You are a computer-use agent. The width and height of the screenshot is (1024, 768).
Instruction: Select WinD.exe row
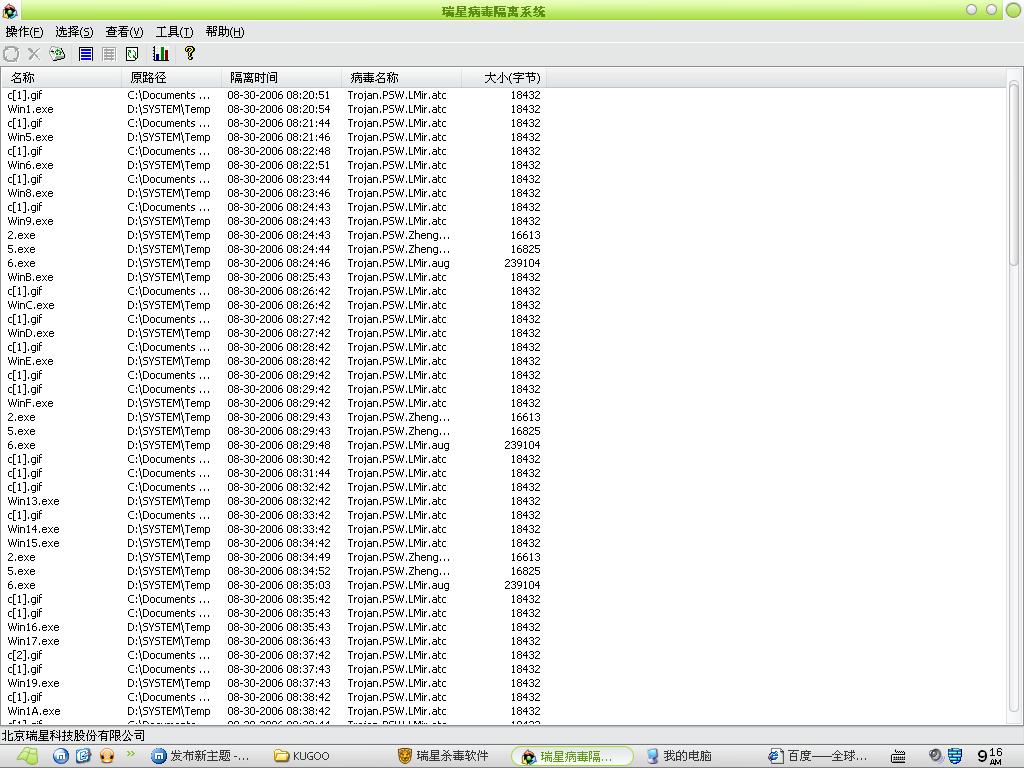pyautogui.click(x=274, y=333)
